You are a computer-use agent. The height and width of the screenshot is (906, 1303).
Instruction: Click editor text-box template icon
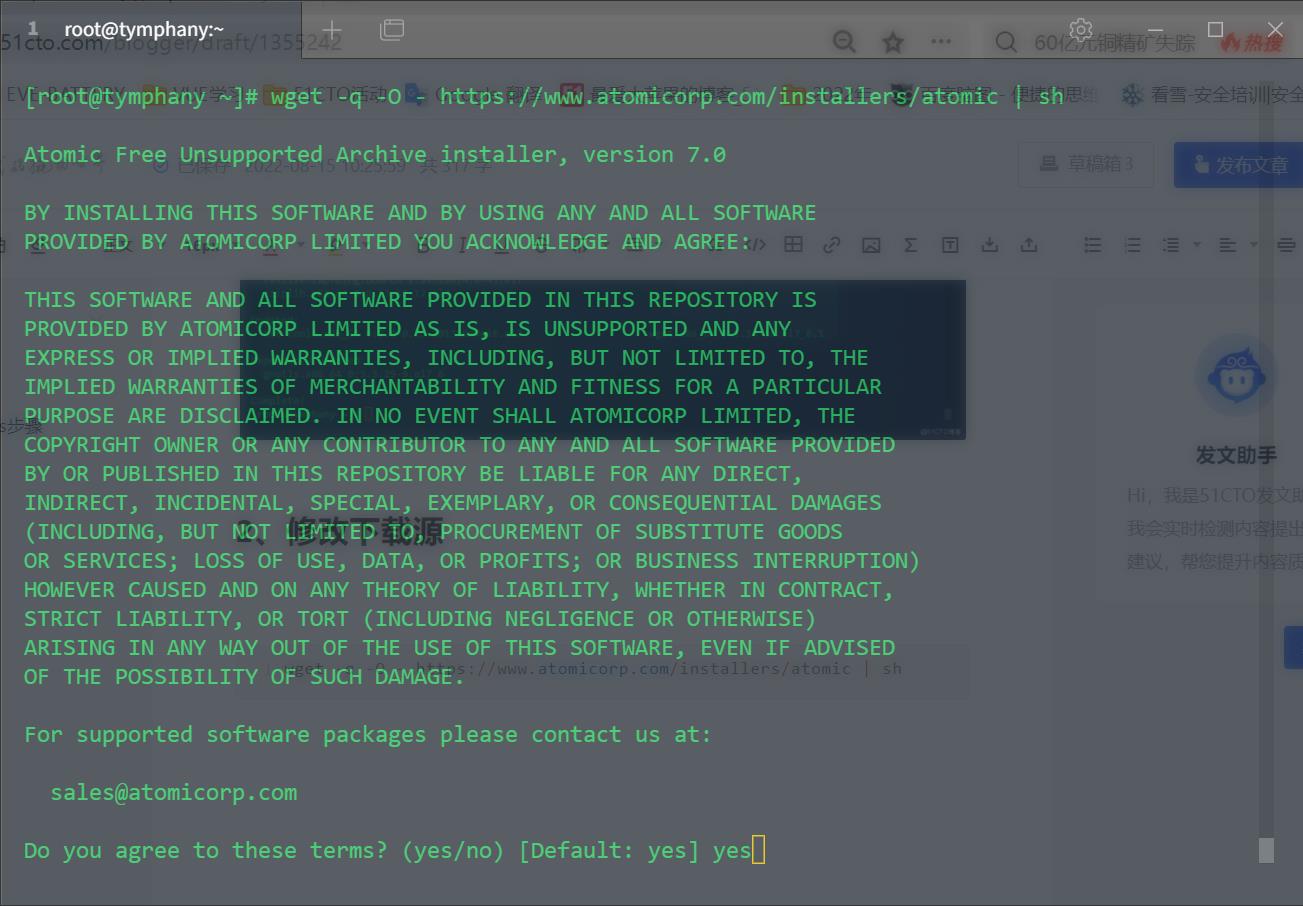(950, 244)
